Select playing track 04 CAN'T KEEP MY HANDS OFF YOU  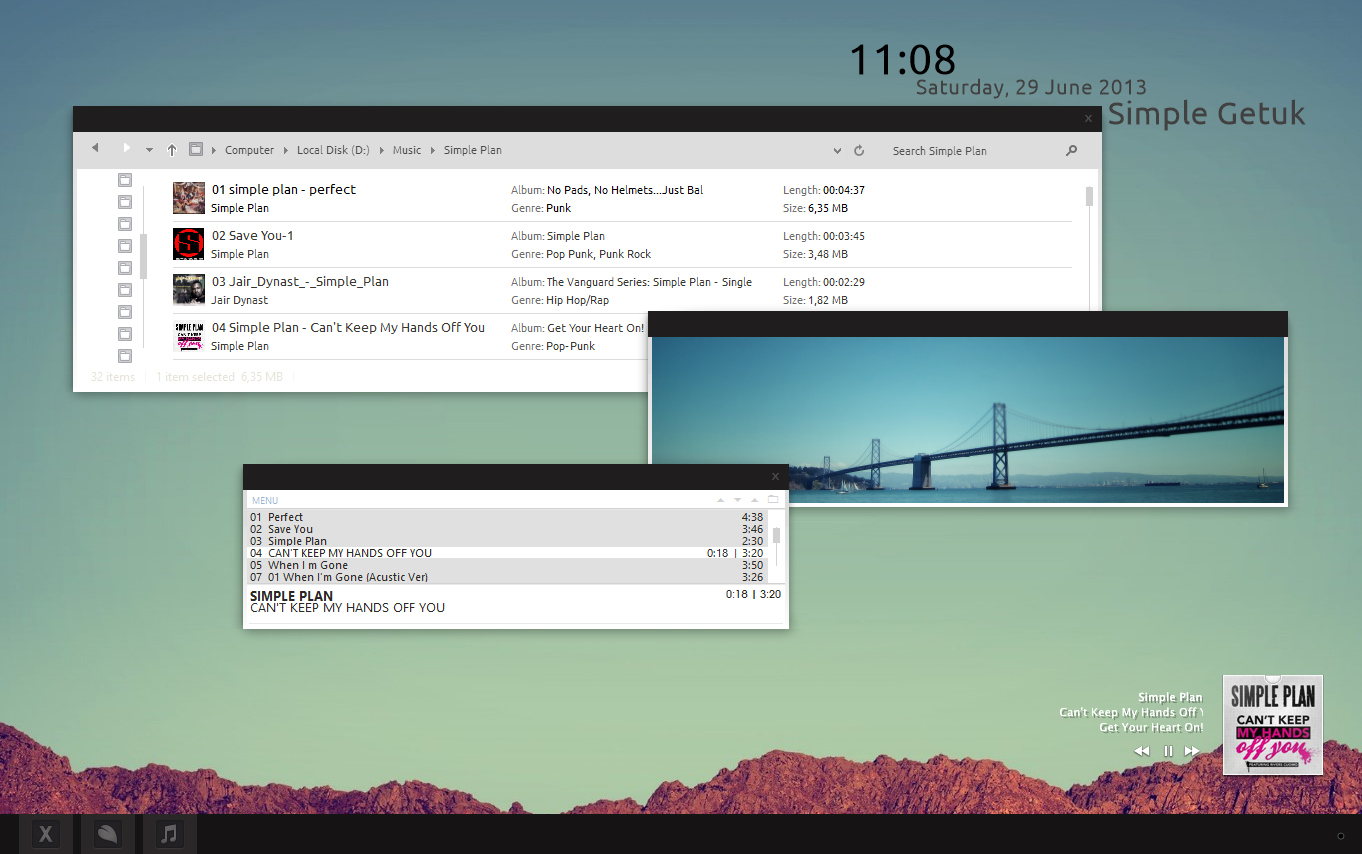point(507,553)
